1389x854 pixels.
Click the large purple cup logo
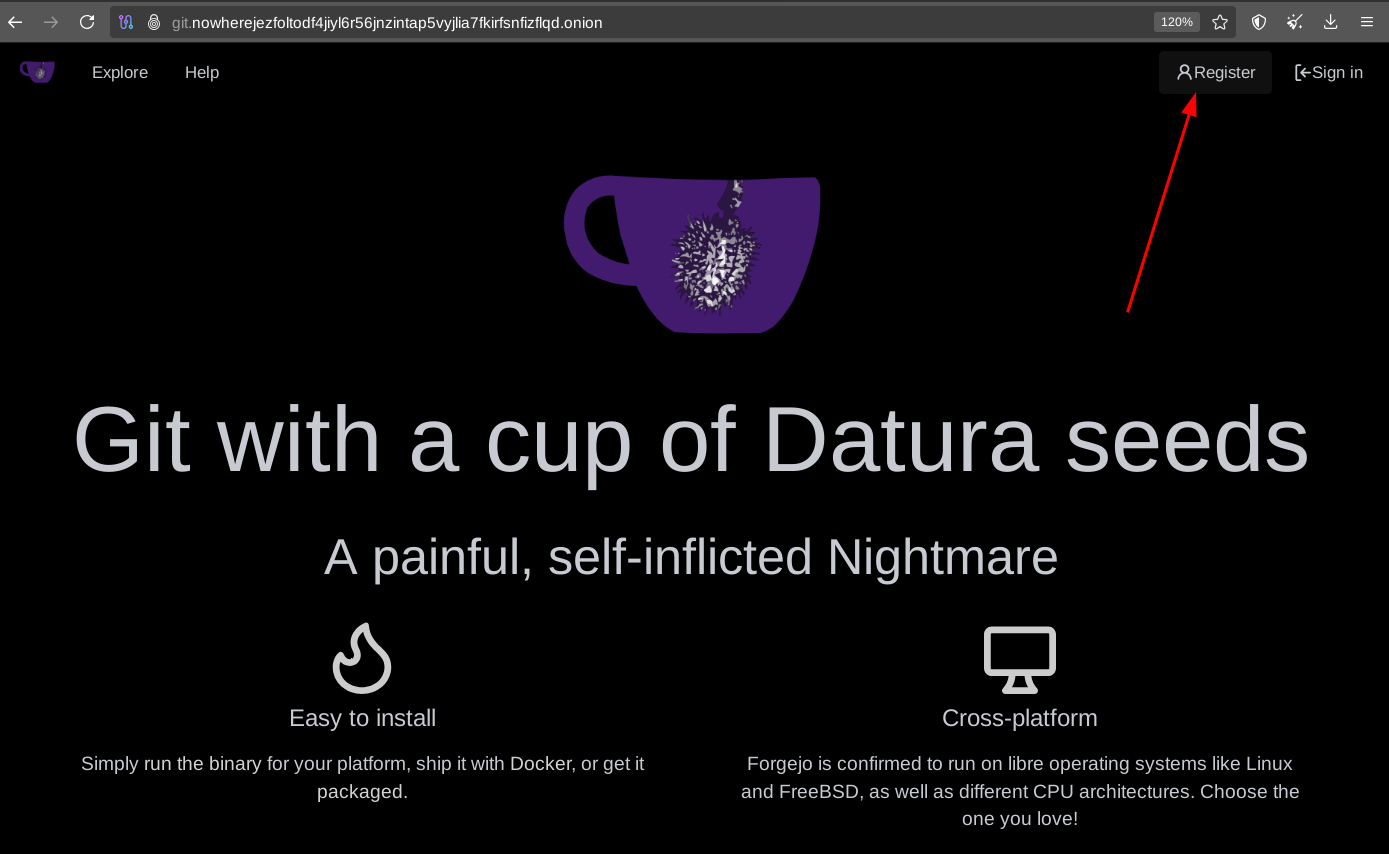pyautogui.click(x=692, y=254)
